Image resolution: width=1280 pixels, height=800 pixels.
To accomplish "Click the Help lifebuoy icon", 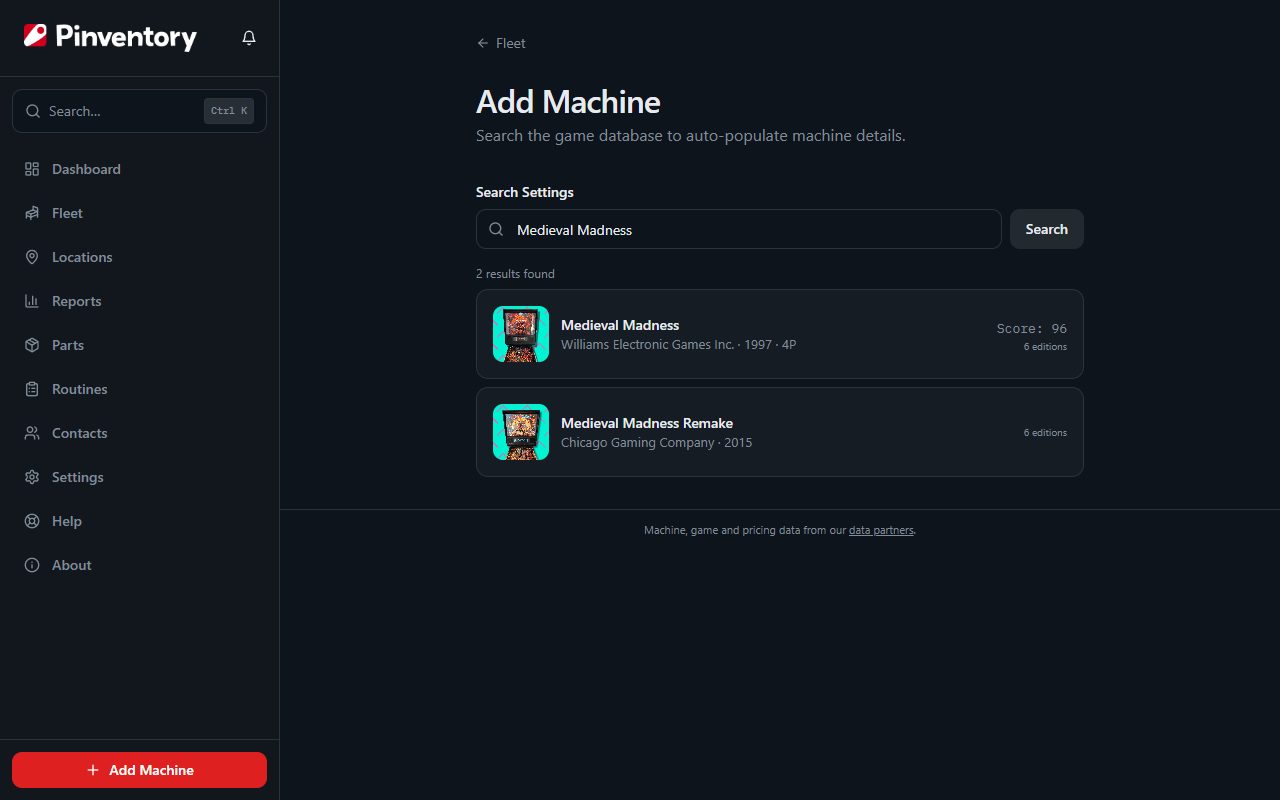I will (x=32, y=521).
